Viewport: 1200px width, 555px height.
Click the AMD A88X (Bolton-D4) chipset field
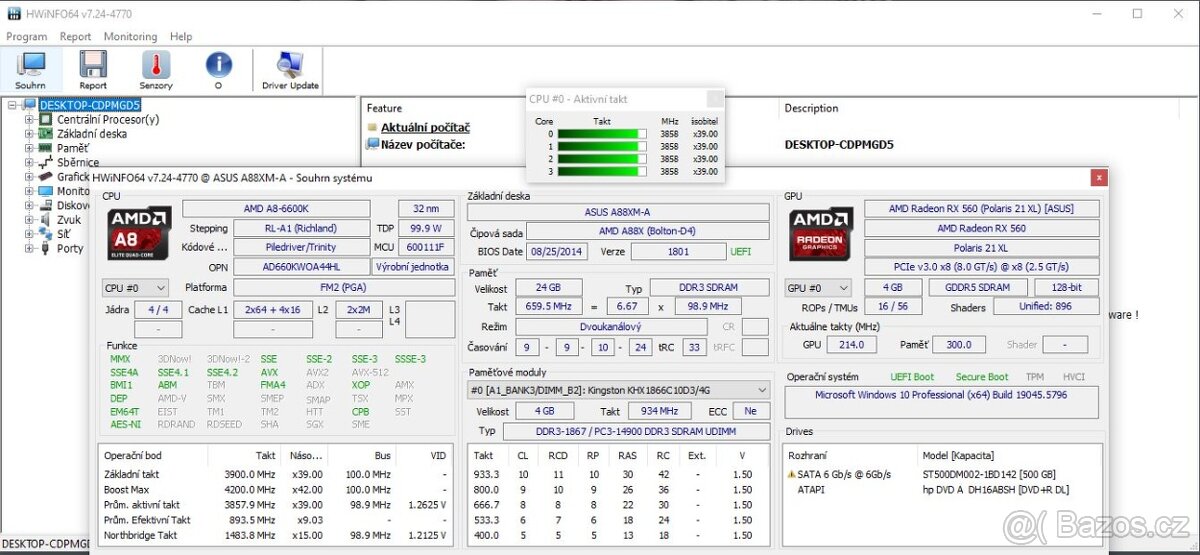click(x=647, y=231)
